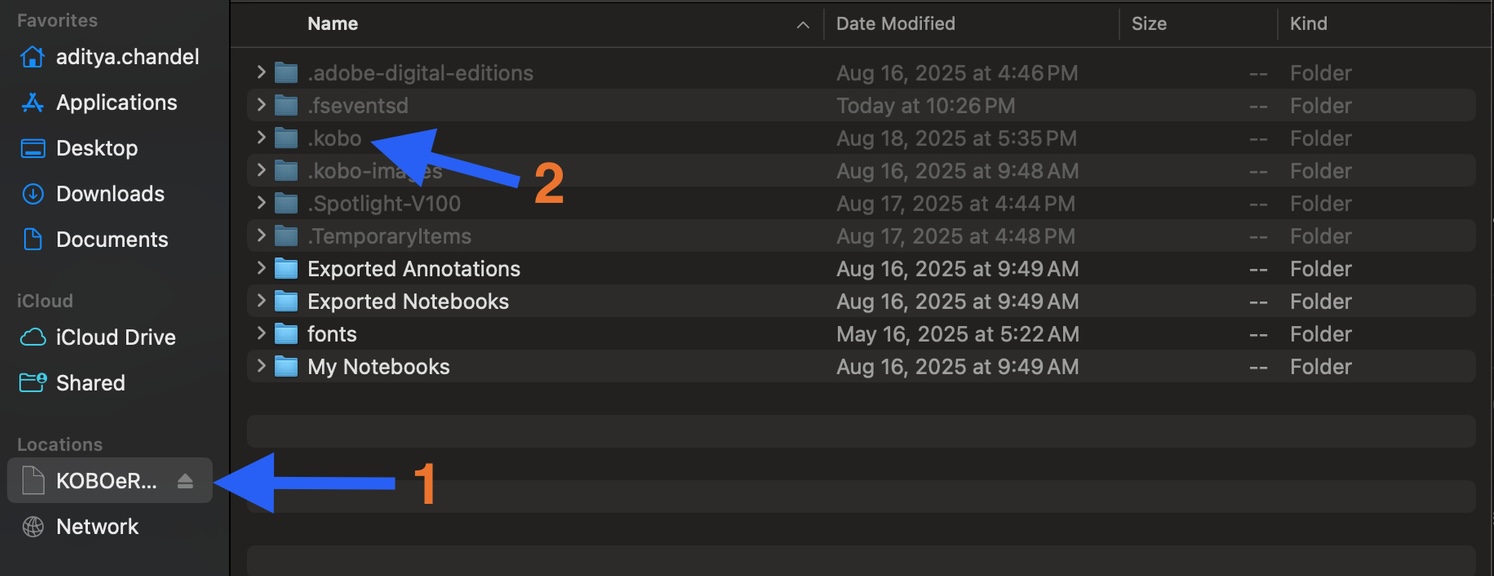This screenshot has height=576, width=1494.
Task: Open Applications in sidebar
Action: pos(116,103)
